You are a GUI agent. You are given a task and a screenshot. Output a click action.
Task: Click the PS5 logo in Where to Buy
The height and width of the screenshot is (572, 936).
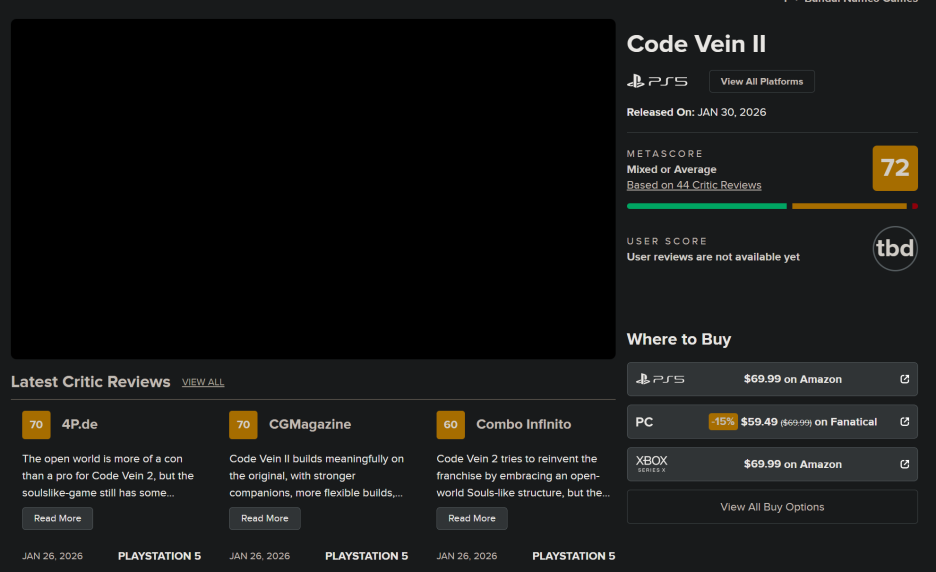[x=660, y=379]
